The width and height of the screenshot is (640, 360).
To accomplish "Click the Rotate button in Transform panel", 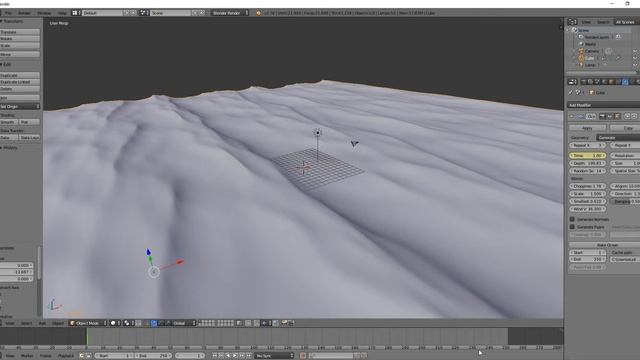I will tap(20, 39).
